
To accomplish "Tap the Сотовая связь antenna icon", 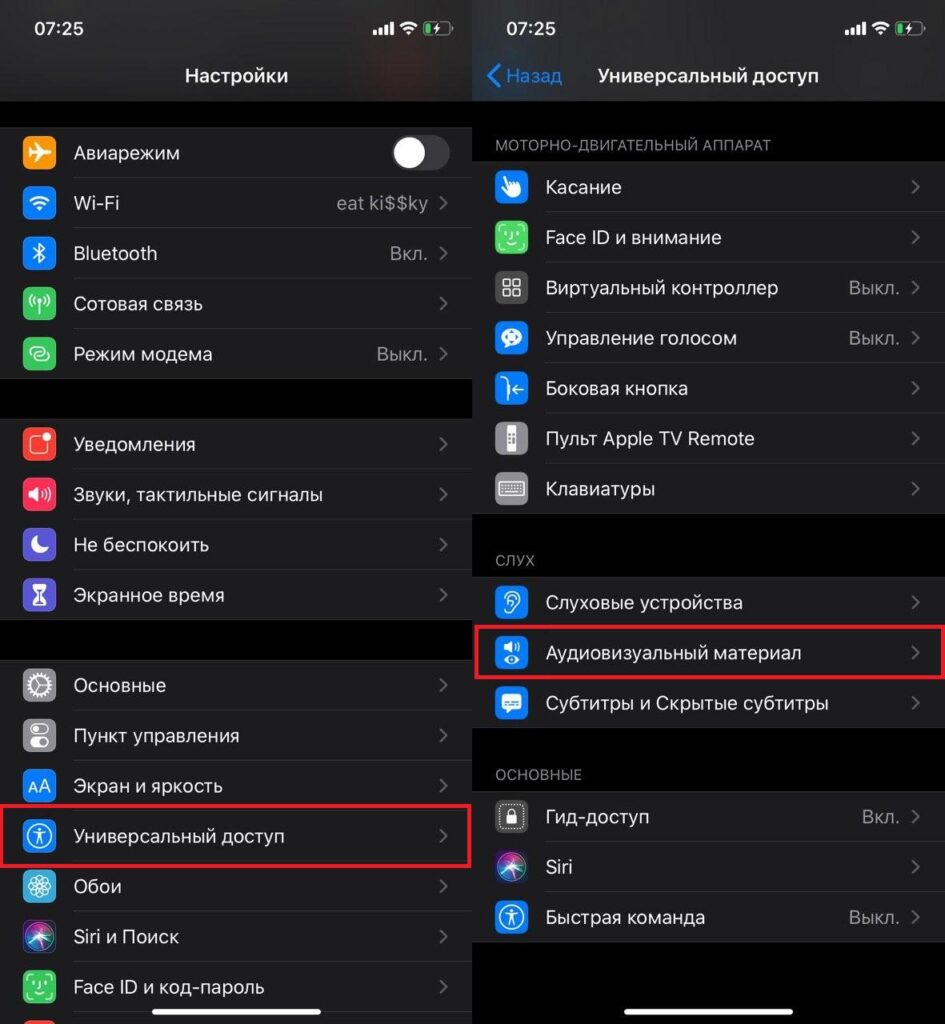I will point(39,304).
